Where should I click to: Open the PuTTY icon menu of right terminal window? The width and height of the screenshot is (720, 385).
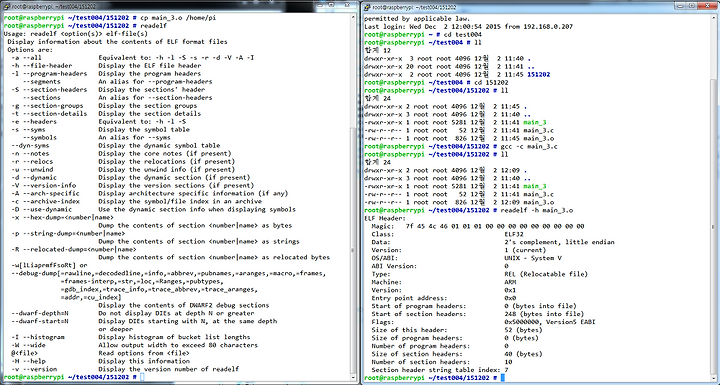[x=367, y=7]
